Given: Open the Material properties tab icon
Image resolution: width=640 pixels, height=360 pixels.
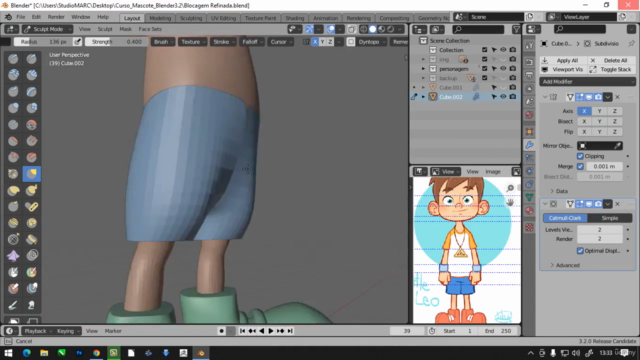Looking at the screenshot, I should point(529,211).
